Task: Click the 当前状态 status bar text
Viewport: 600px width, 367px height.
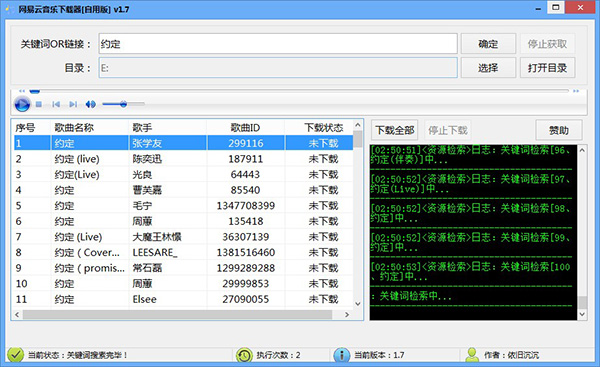Action: coord(78,355)
